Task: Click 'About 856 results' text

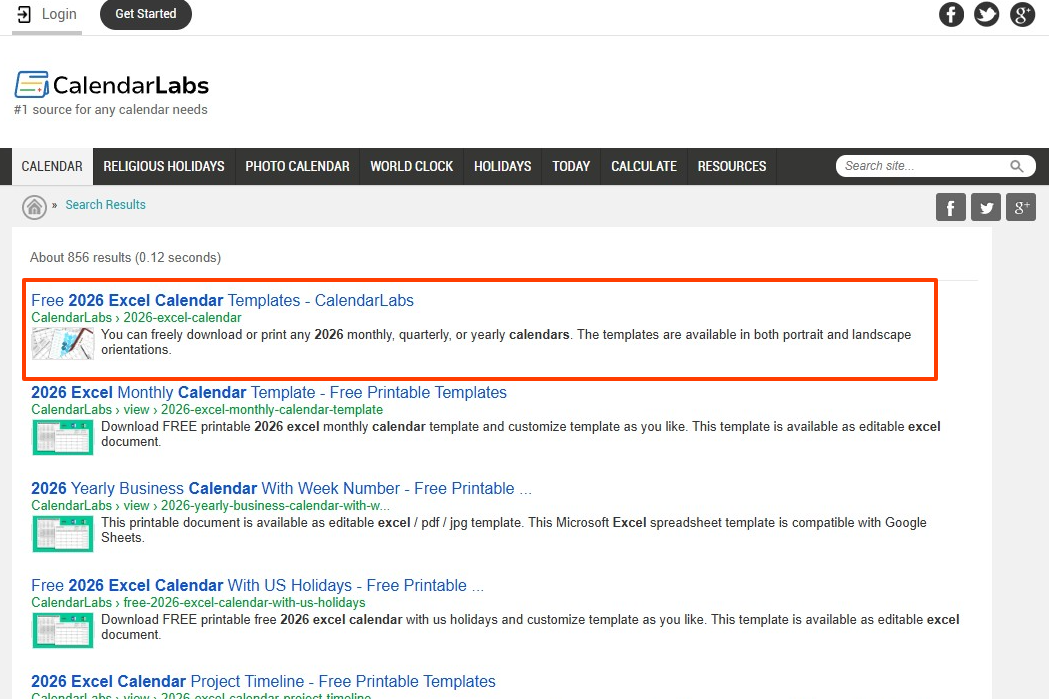Action: pyautogui.click(x=125, y=258)
